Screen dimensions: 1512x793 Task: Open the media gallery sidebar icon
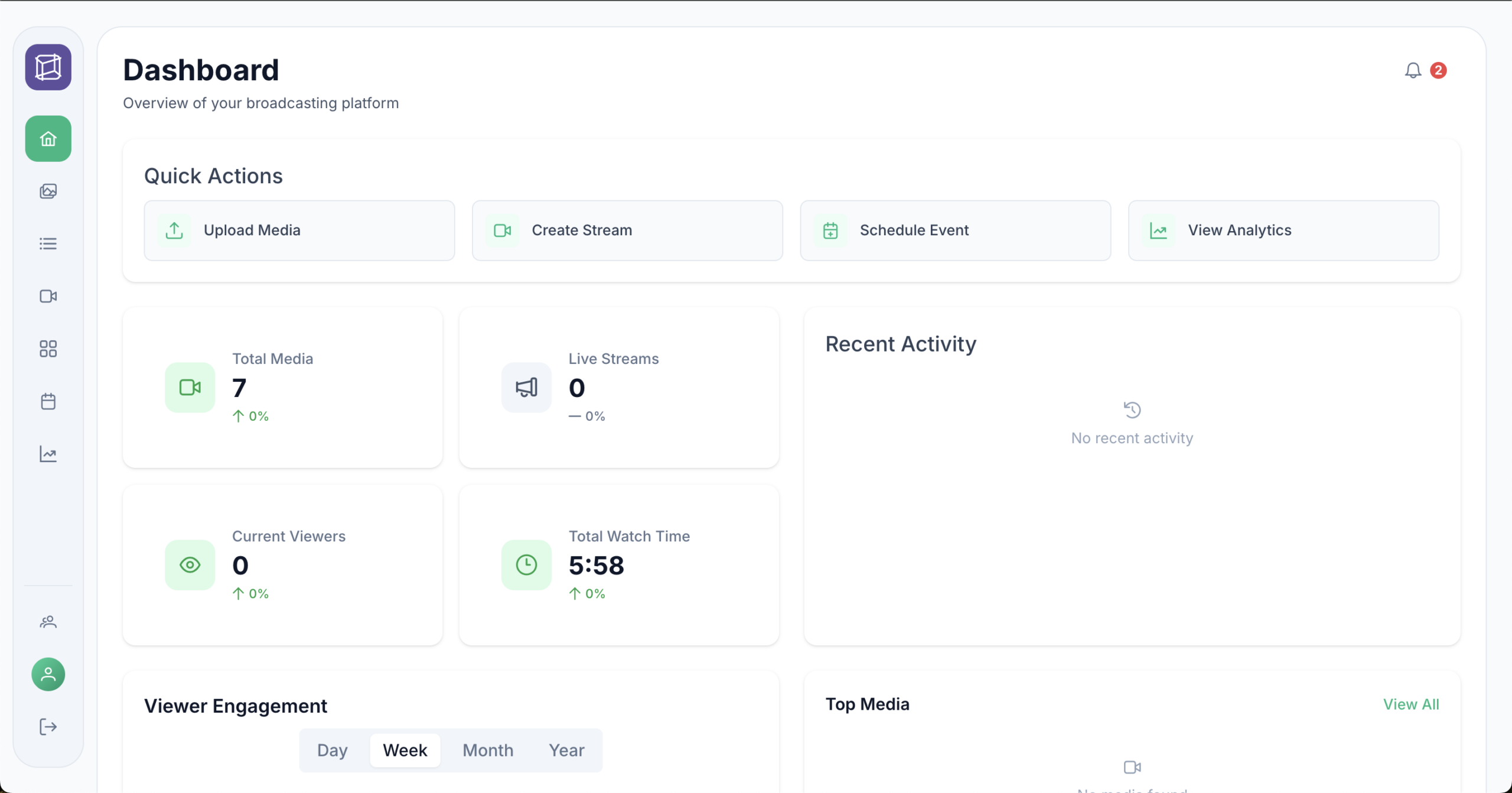click(48, 191)
